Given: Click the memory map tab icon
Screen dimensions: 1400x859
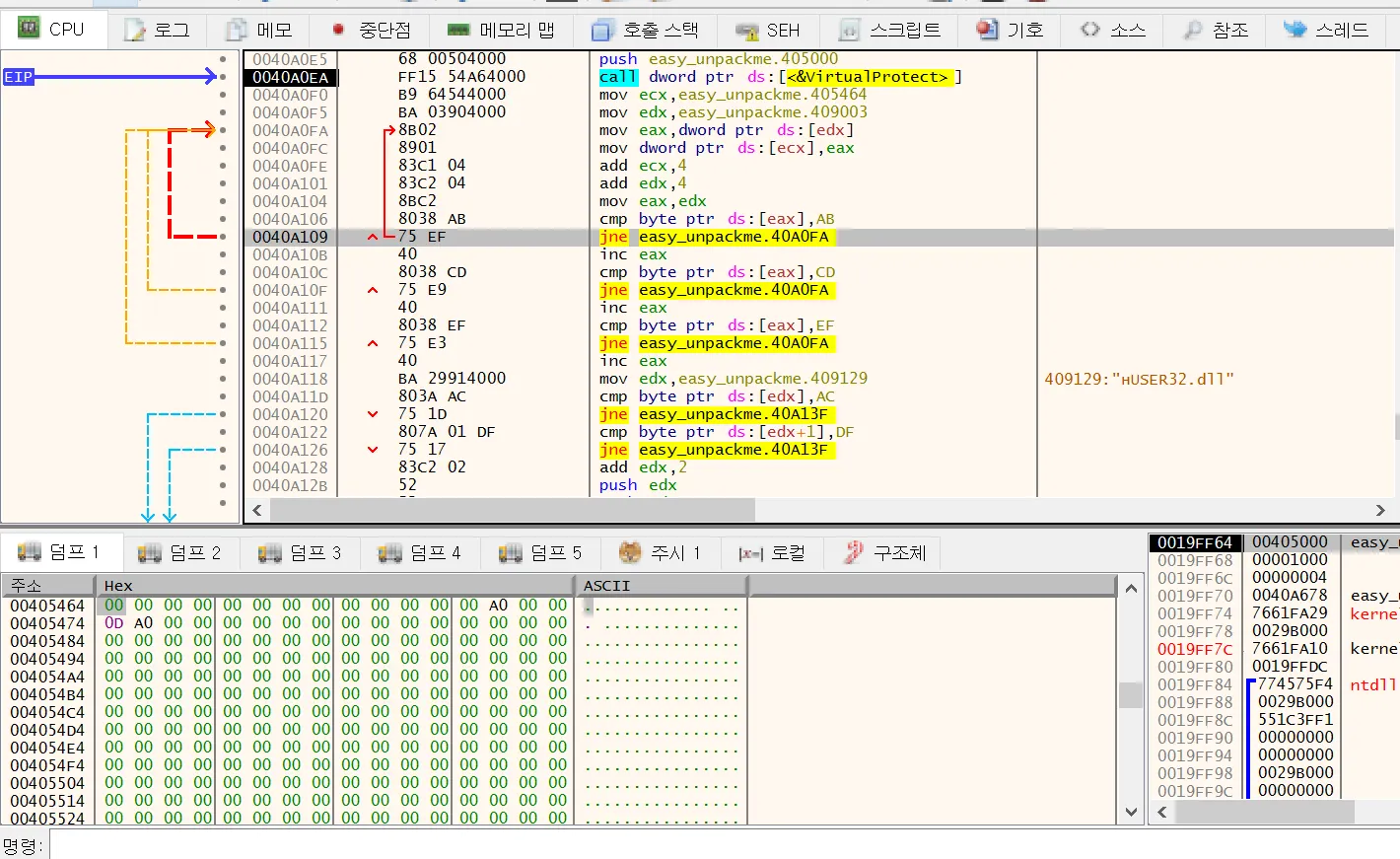Looking at the screenshot, I should (x=458, y=30).
